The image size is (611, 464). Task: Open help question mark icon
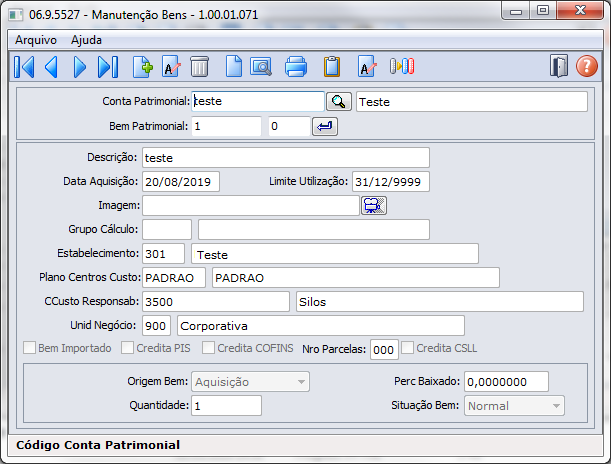[x=587, y=66]
